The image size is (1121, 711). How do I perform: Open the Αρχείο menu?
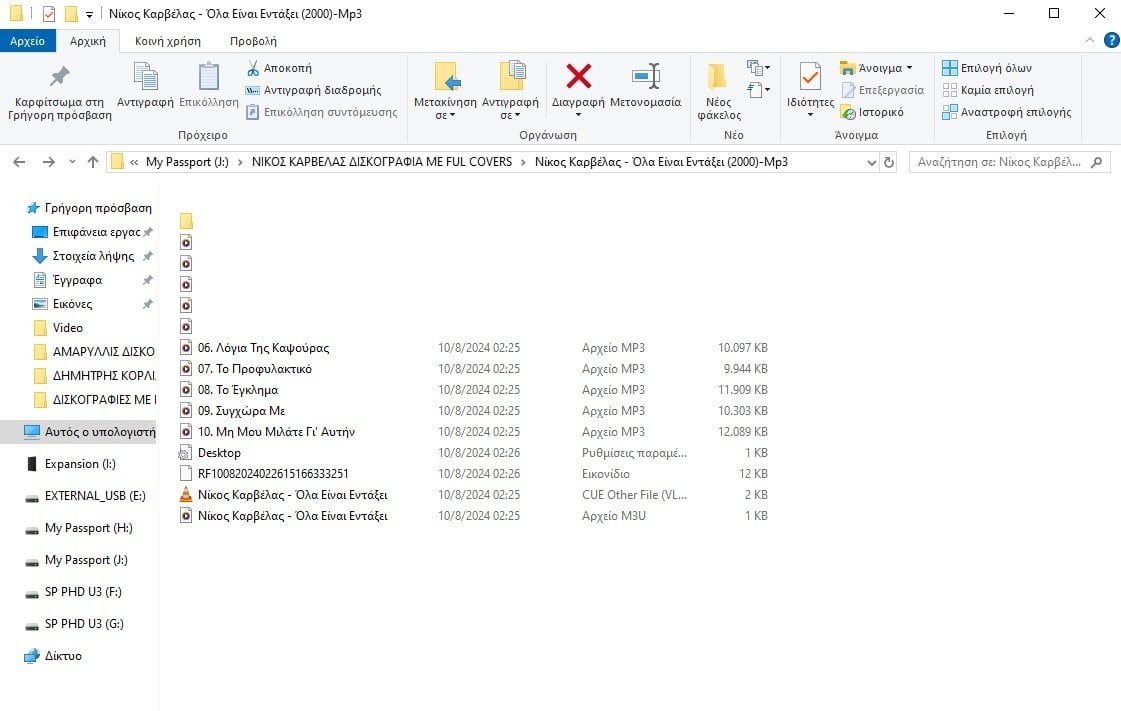(x=27, y=41)
